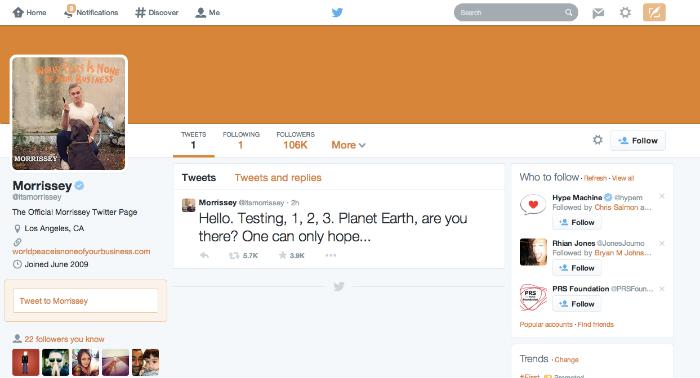
Task: Change the Trends location
Action: (x=567, y=360)
